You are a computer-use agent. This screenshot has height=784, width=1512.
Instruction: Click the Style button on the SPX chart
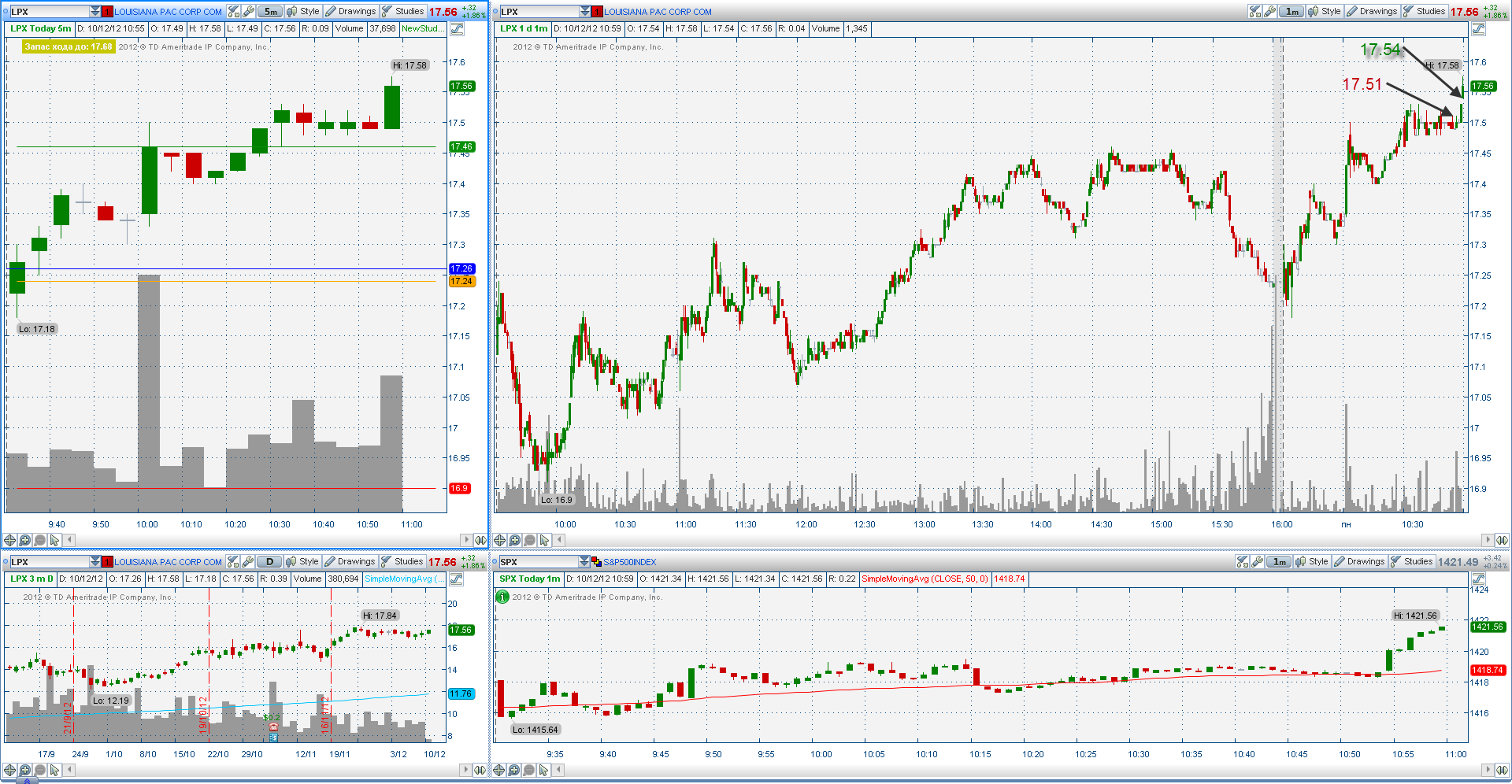1313,561
